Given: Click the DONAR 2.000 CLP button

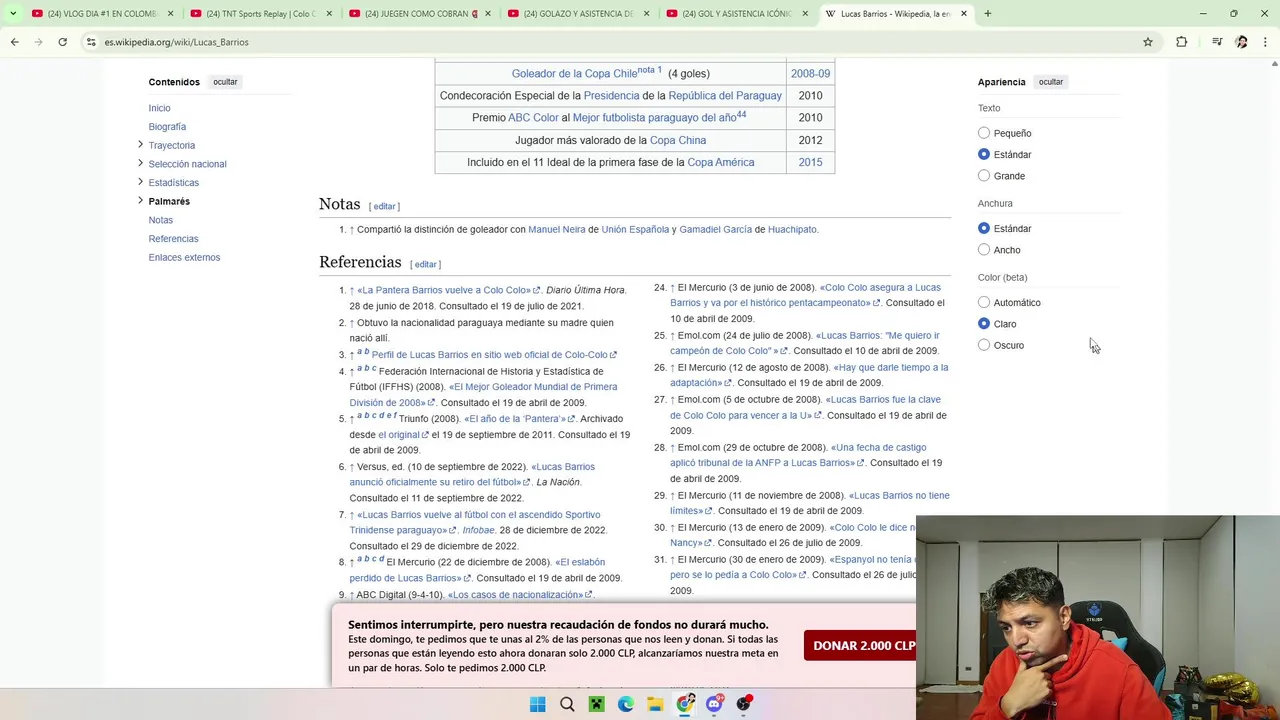Looking at the screenshot, I should click(864, 646).
